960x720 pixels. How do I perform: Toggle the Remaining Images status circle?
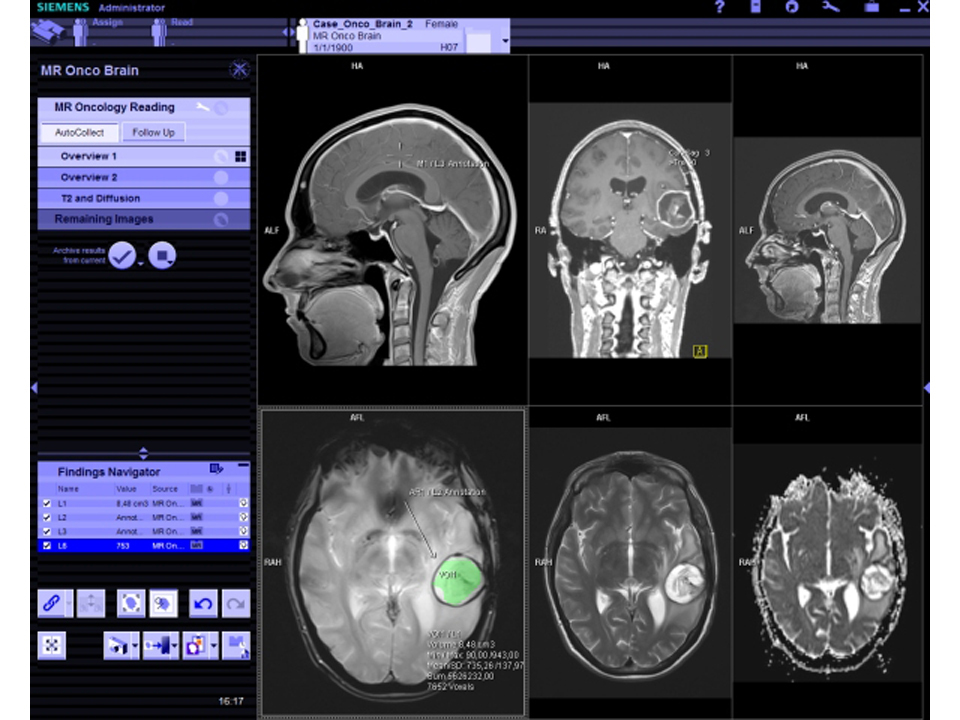pyautogui.click(x=221, y=219)
